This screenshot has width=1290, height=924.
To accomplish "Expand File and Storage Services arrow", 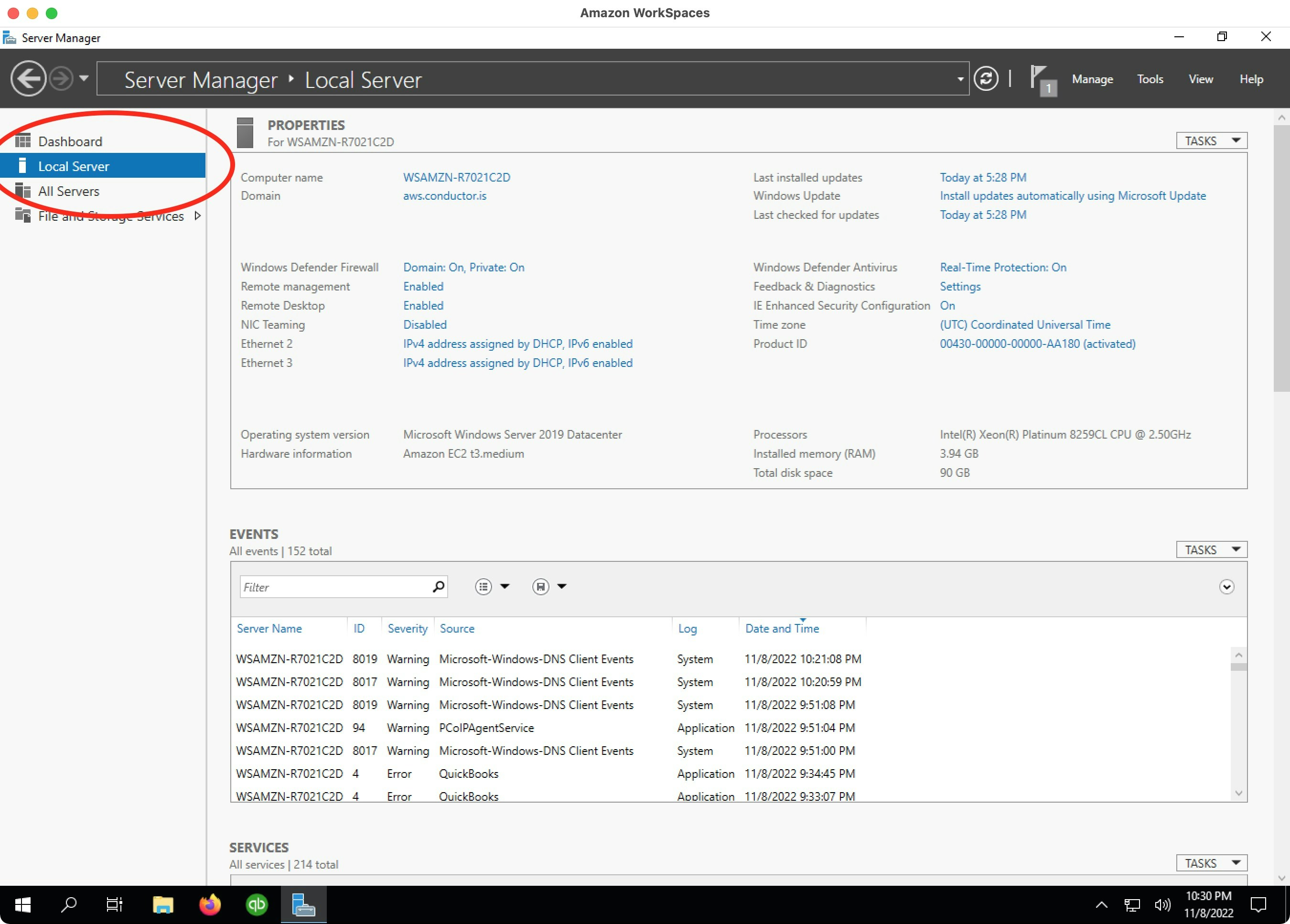I will pyautogui.click(x=197, y=215).
